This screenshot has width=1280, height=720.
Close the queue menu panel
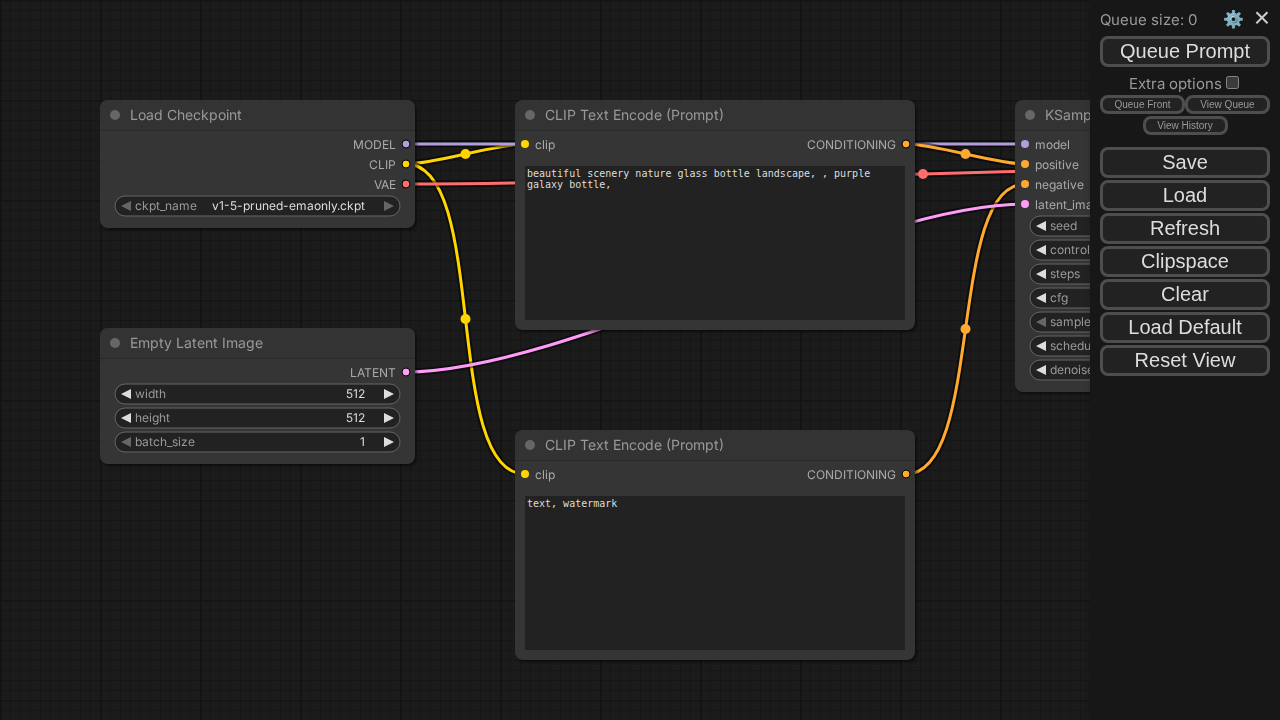[x=1262, y=18]
